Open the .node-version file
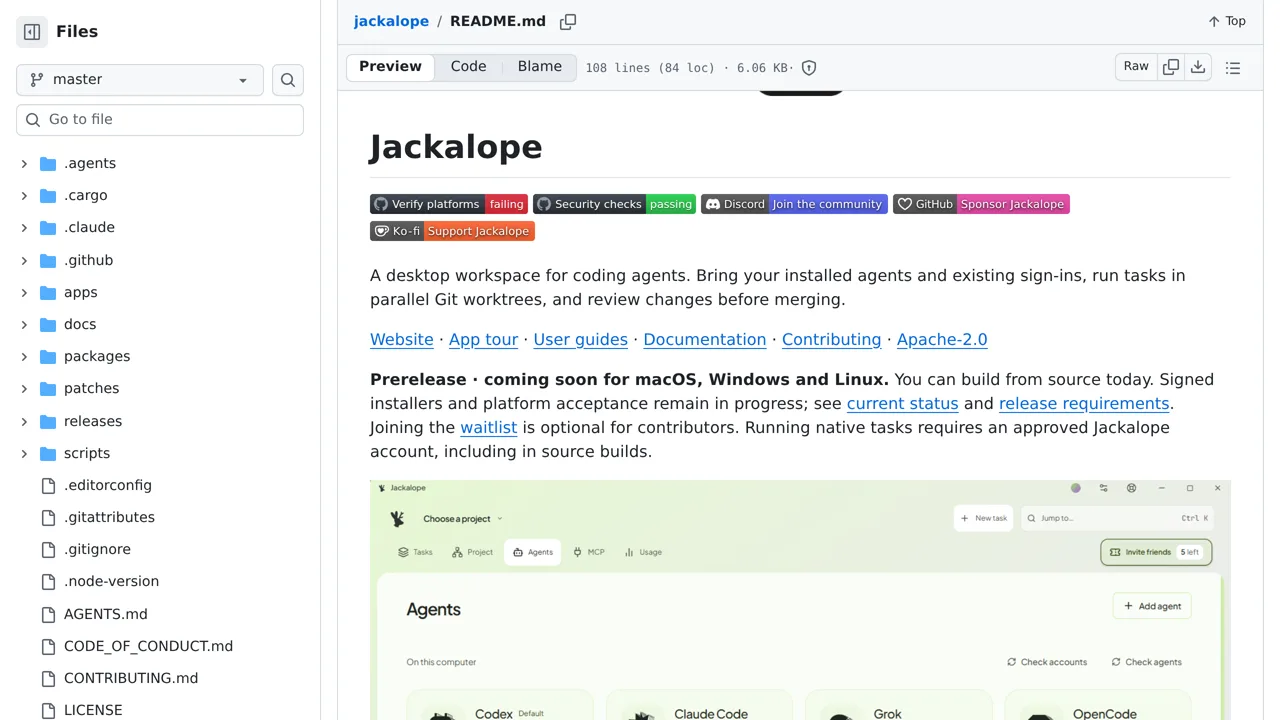Image resolution: width=1280 pixels, height=720 pixels. coord(111,582)
